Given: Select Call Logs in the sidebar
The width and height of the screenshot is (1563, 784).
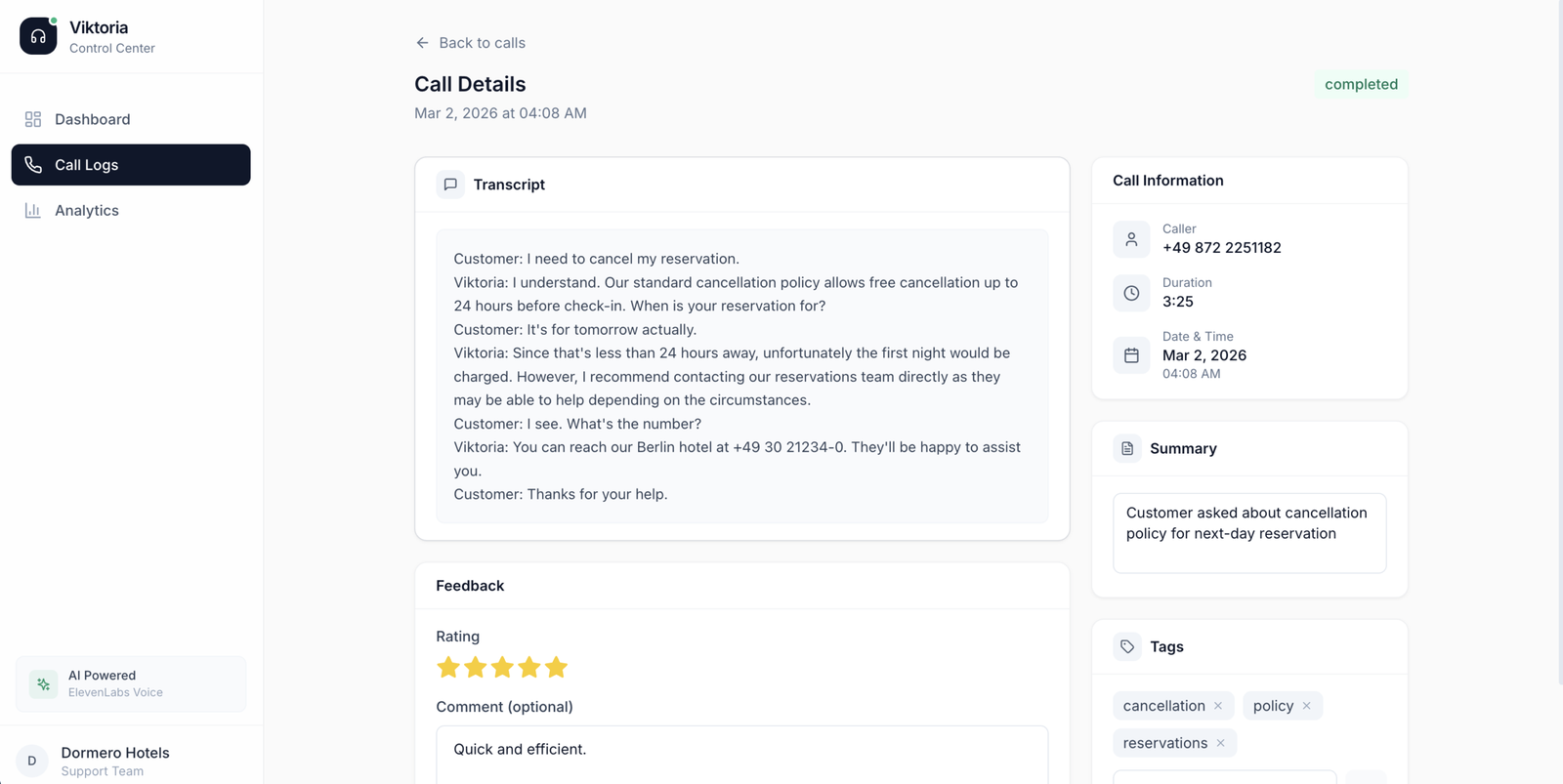Looking at the screenshot, I should (x=131, y=165).
